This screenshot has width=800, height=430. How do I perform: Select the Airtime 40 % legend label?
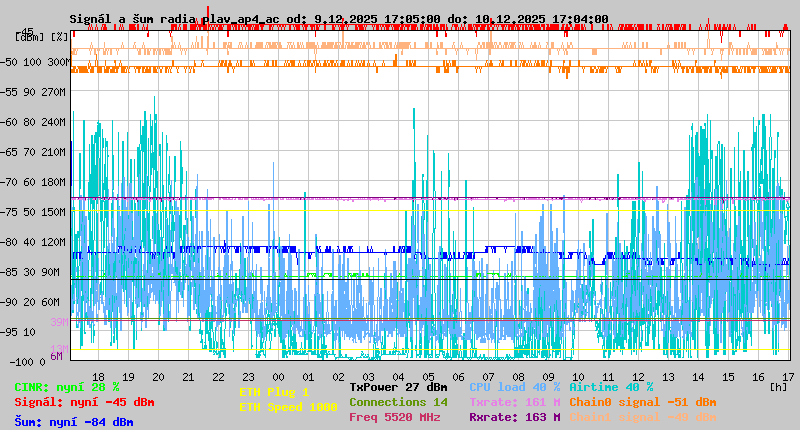611,387
